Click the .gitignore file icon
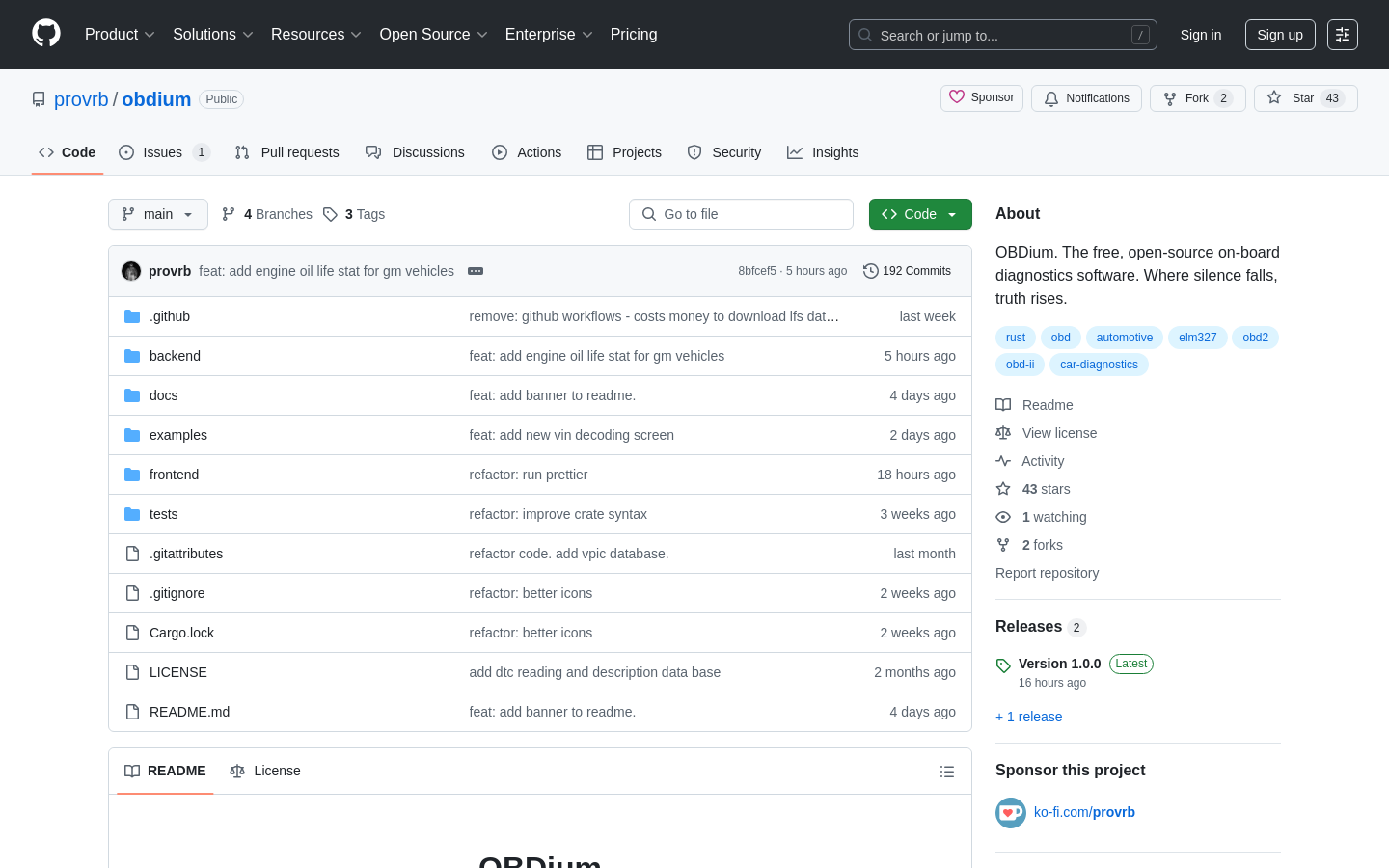The width and height of the screenshot is (1389, 868). [132, 593]
